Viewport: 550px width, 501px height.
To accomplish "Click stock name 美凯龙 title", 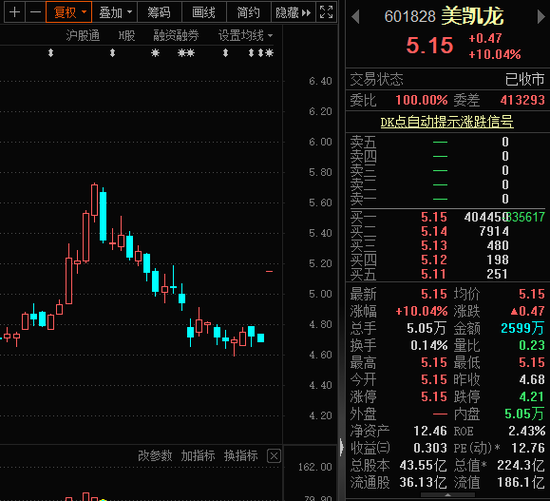I will tap(472, 16).
